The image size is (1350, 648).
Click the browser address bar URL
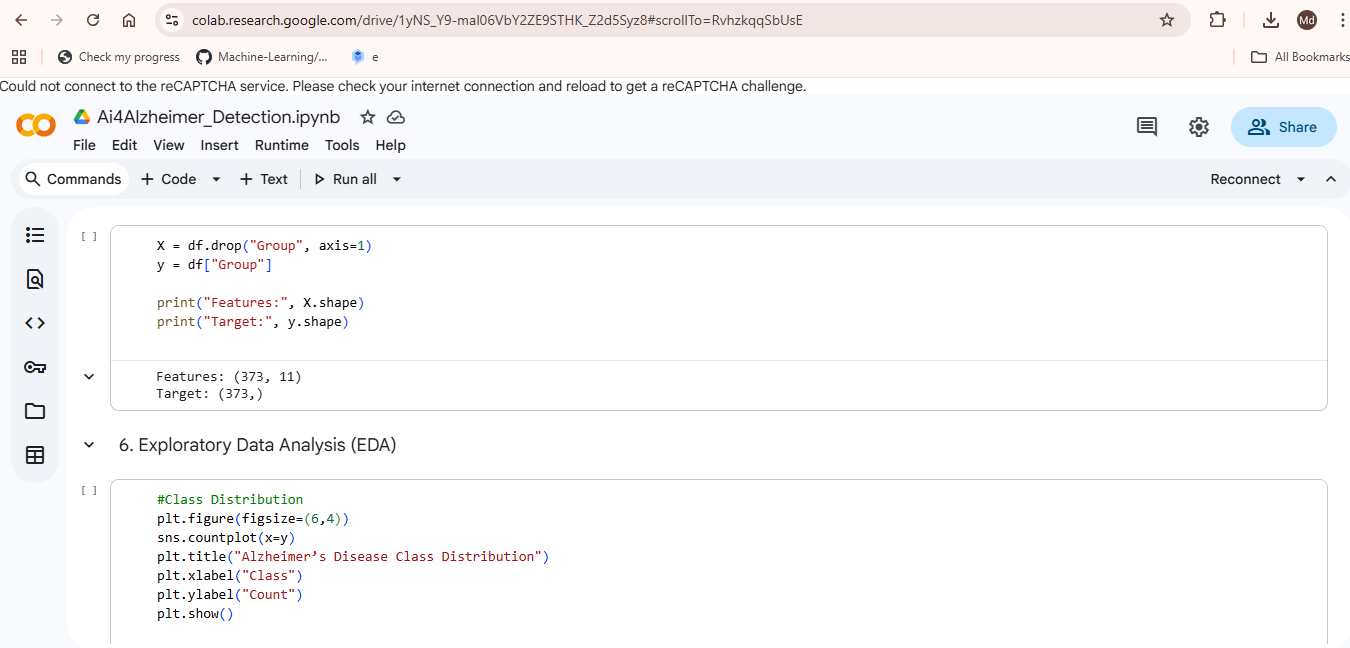coord(497,20)
